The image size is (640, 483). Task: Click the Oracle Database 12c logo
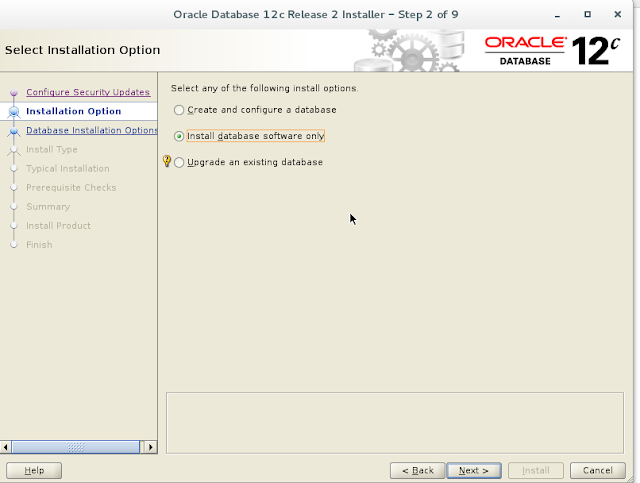[x=553, y=51]
